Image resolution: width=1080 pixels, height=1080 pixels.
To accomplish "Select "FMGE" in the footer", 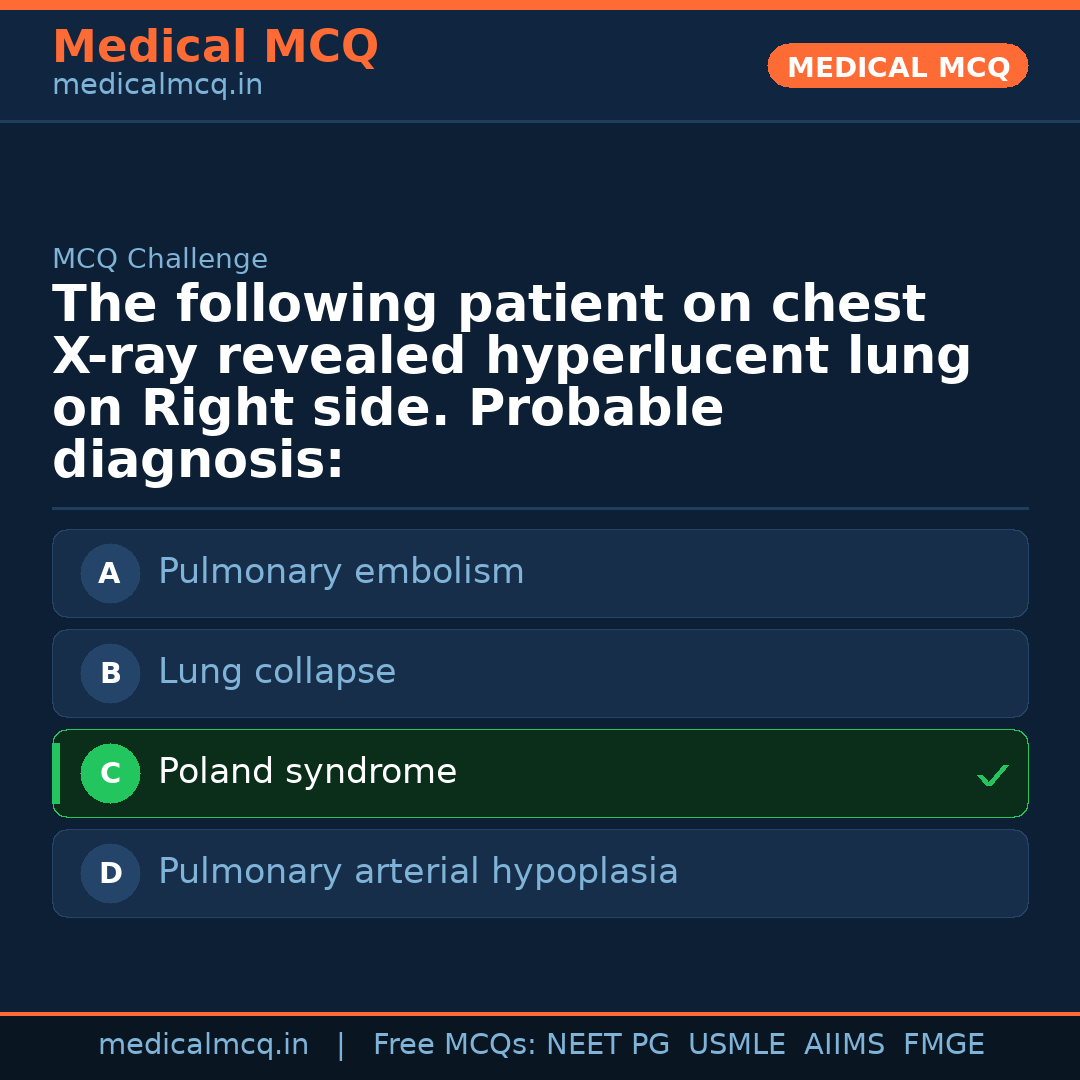I will [x=944, y=1045].
